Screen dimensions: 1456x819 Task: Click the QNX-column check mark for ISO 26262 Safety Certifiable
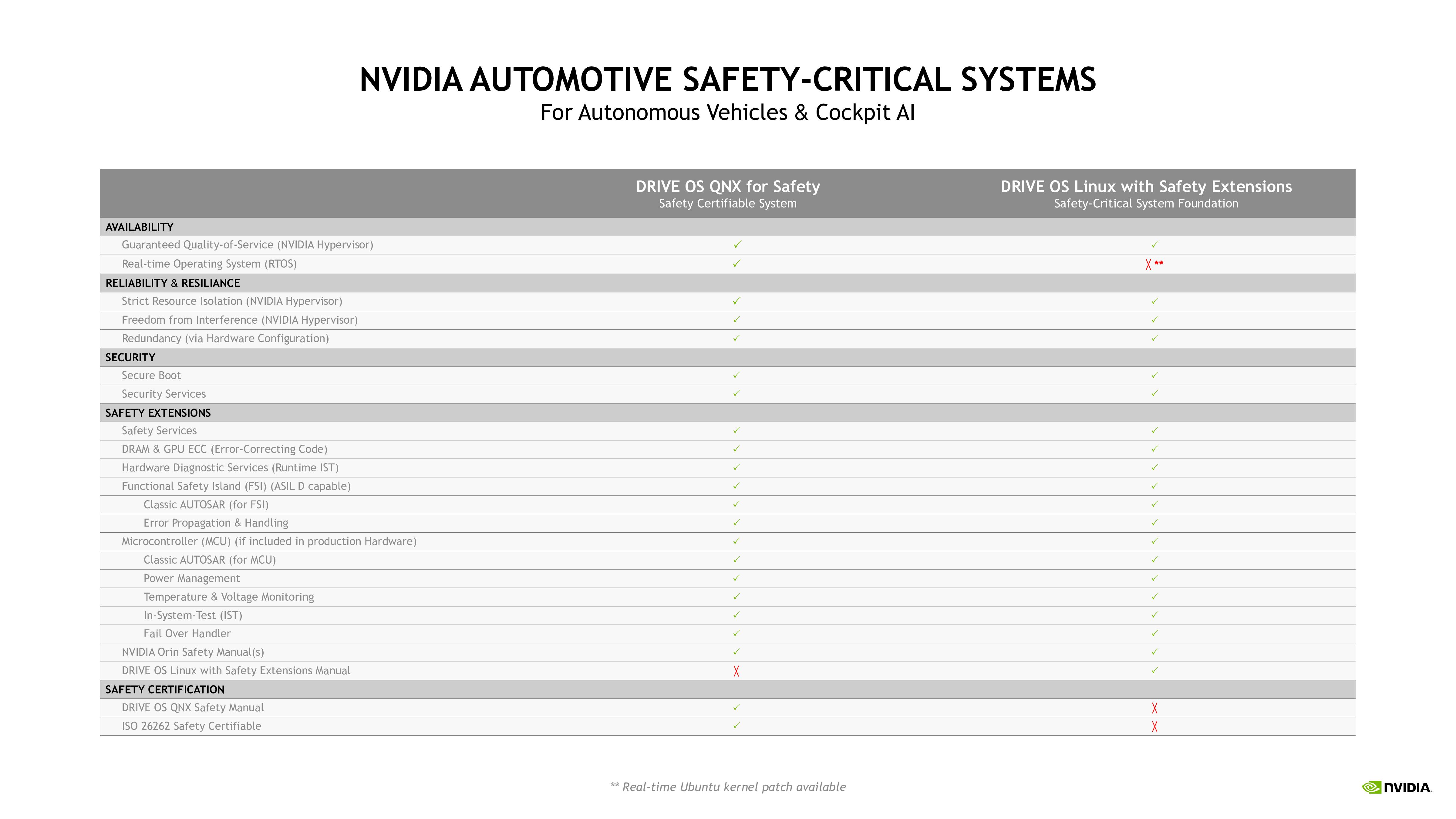(736, 726)
